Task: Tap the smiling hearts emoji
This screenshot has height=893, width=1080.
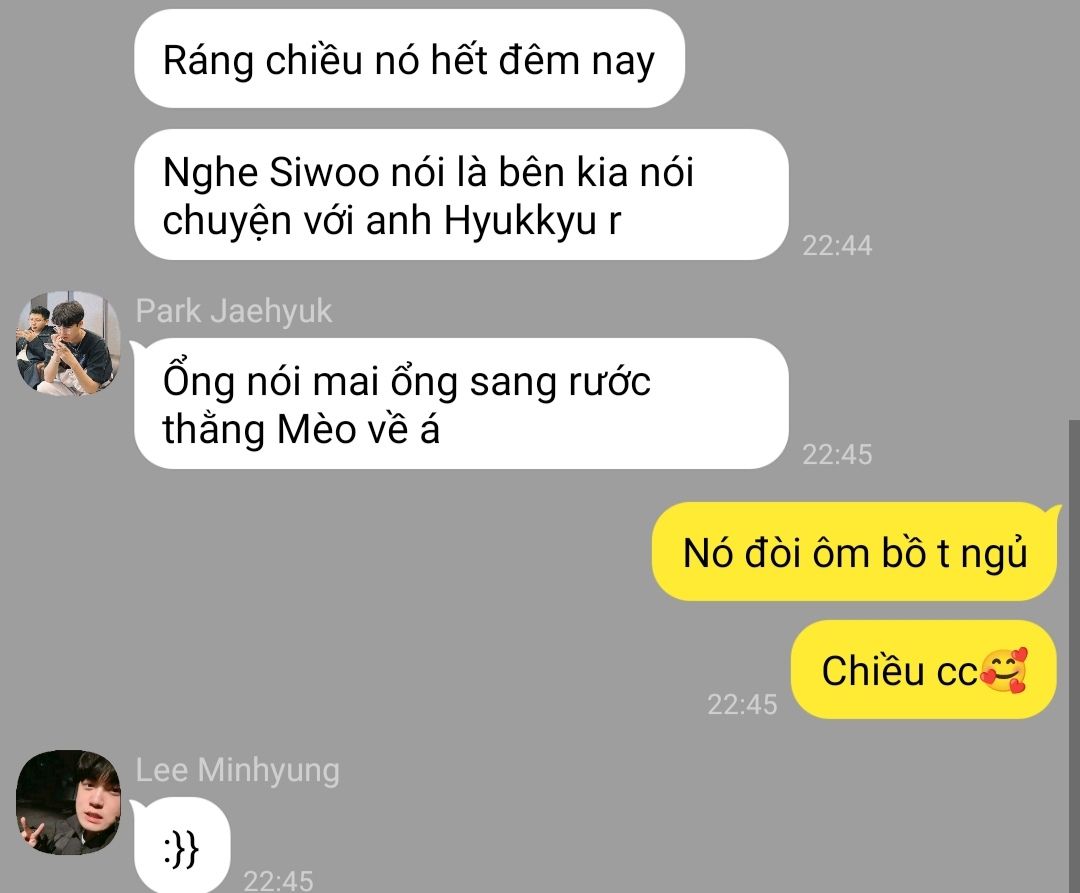Action: (x=1004, y=670)
